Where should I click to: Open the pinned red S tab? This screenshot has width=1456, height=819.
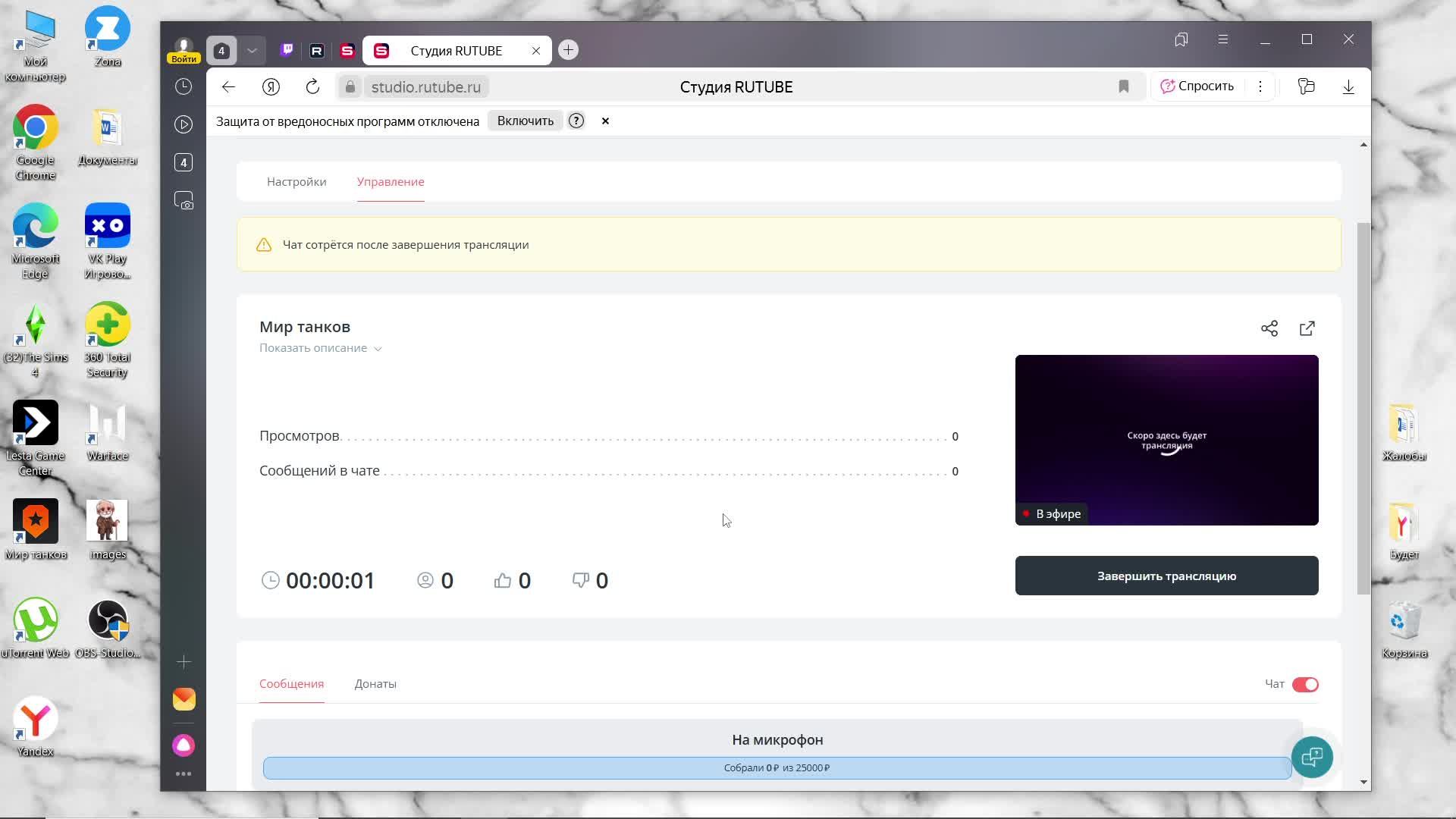tap(347, 51)
